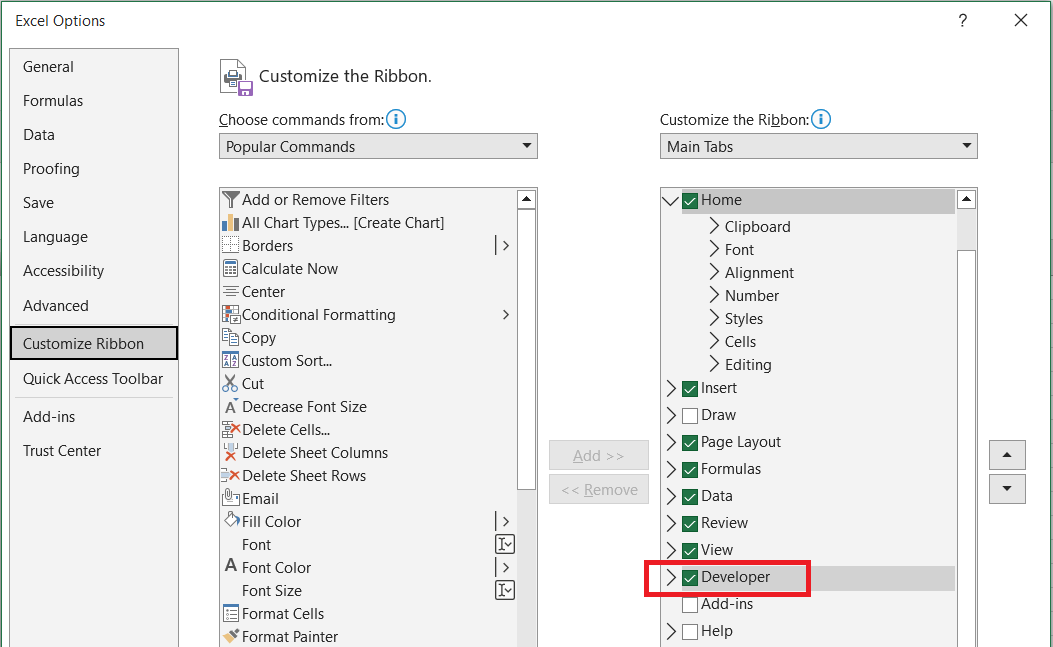Expand the Clipboard group under Home

714,227
